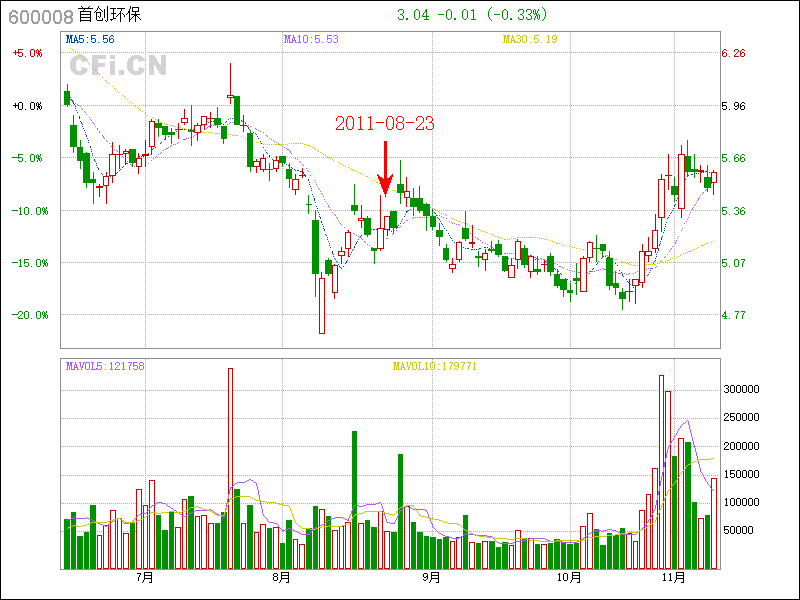Click the -20.0% label on the left axis
800x600 pixels.
click(x=27, y=315)
